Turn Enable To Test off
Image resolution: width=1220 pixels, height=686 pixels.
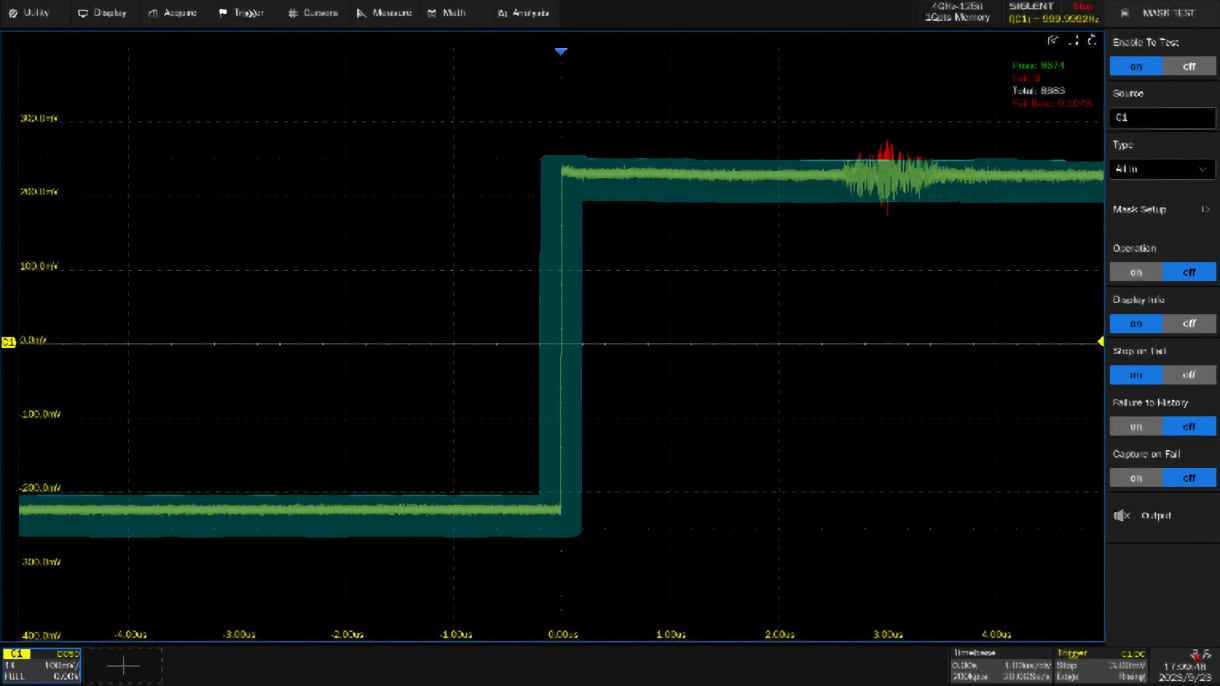coord(1189,67)
